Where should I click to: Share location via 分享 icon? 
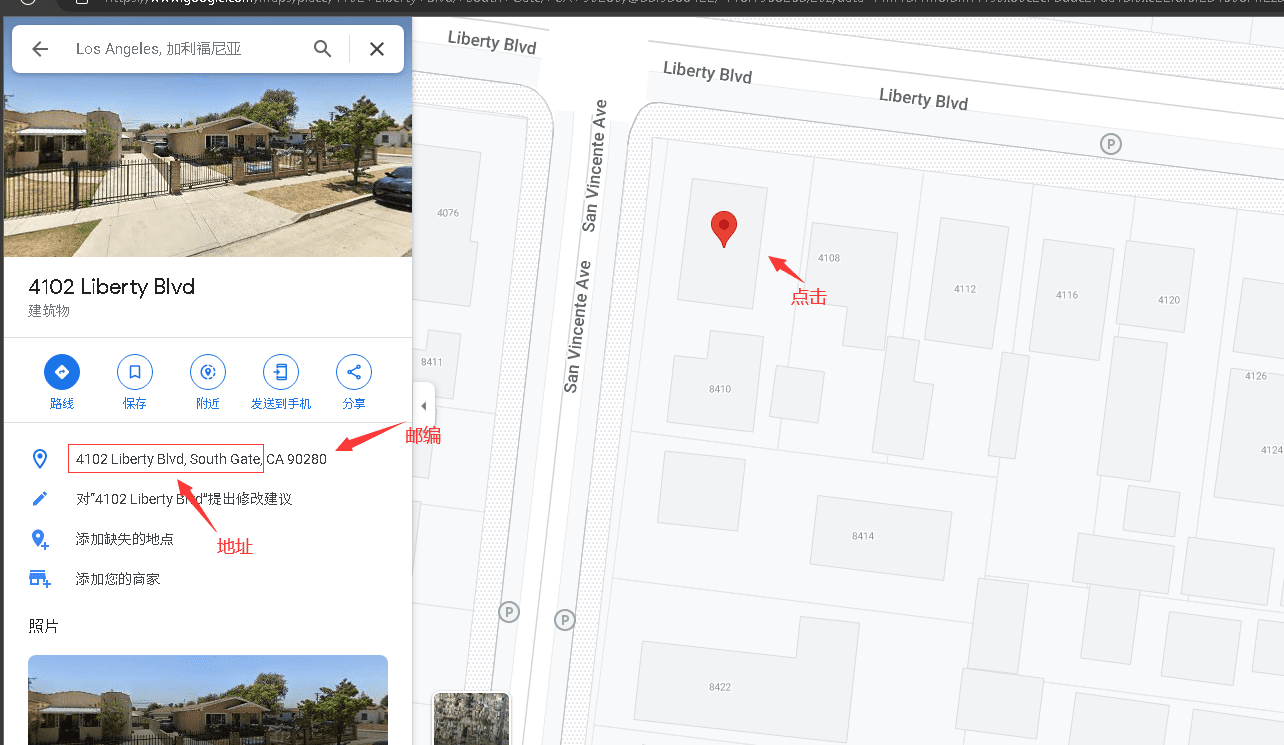(354, 373)
